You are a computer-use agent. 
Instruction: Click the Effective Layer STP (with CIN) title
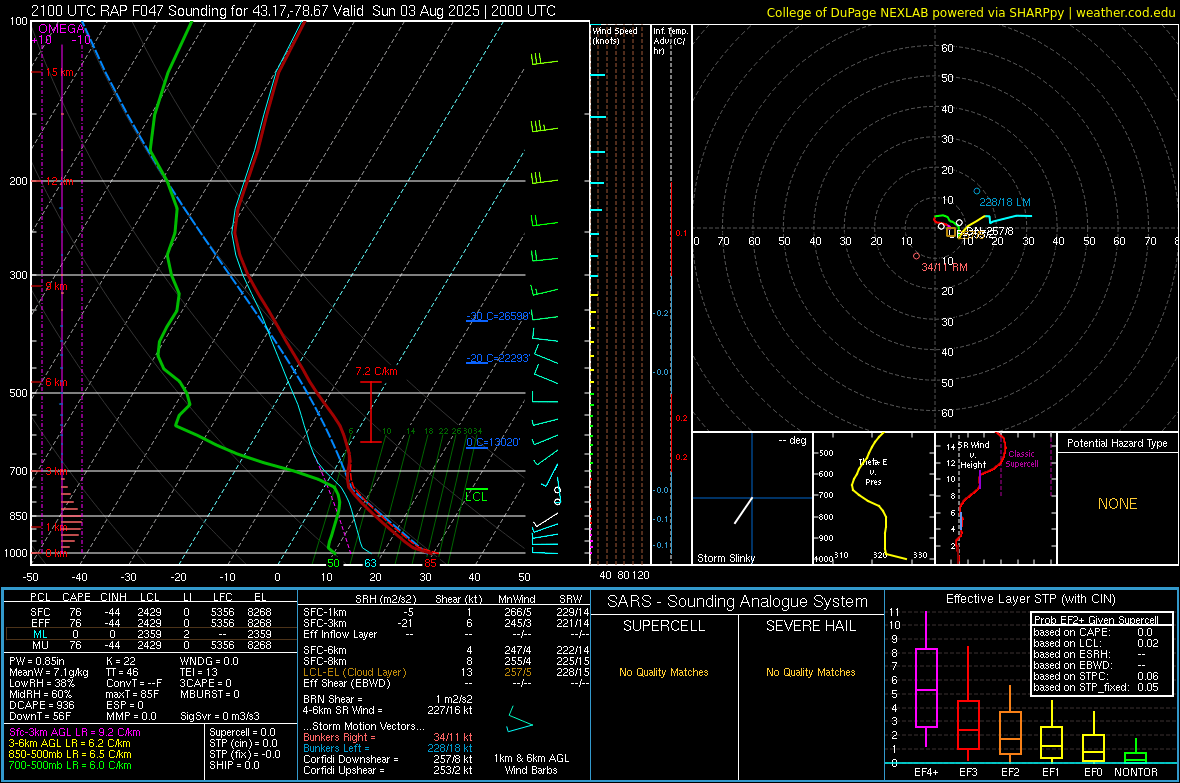1031,599
